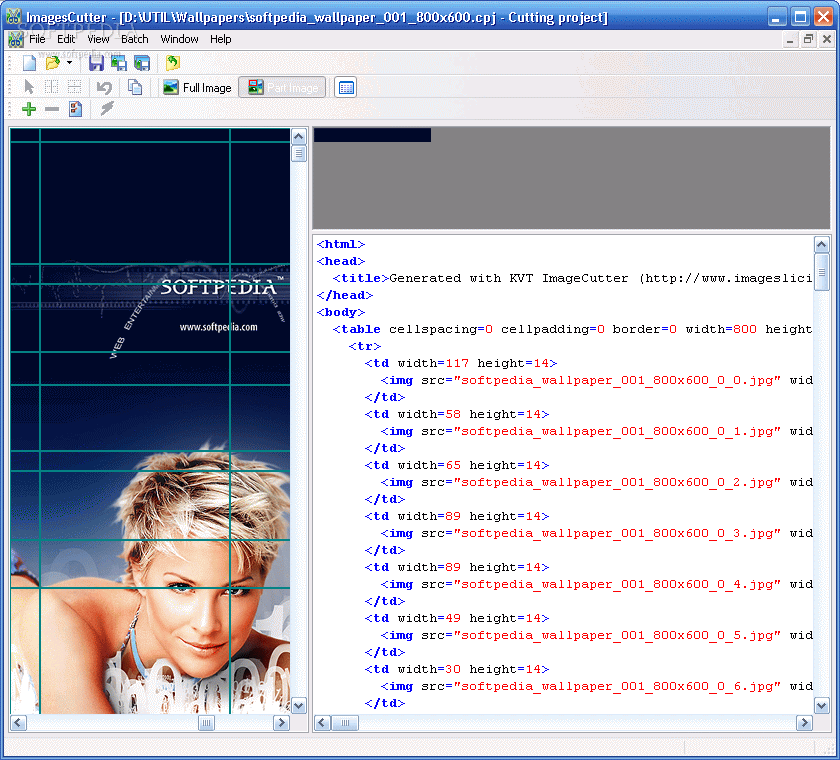Click the ImagesCutter application icon in menu bar
Image resolution: width=840 pixels, height=760 pixels.
(16, 39)
